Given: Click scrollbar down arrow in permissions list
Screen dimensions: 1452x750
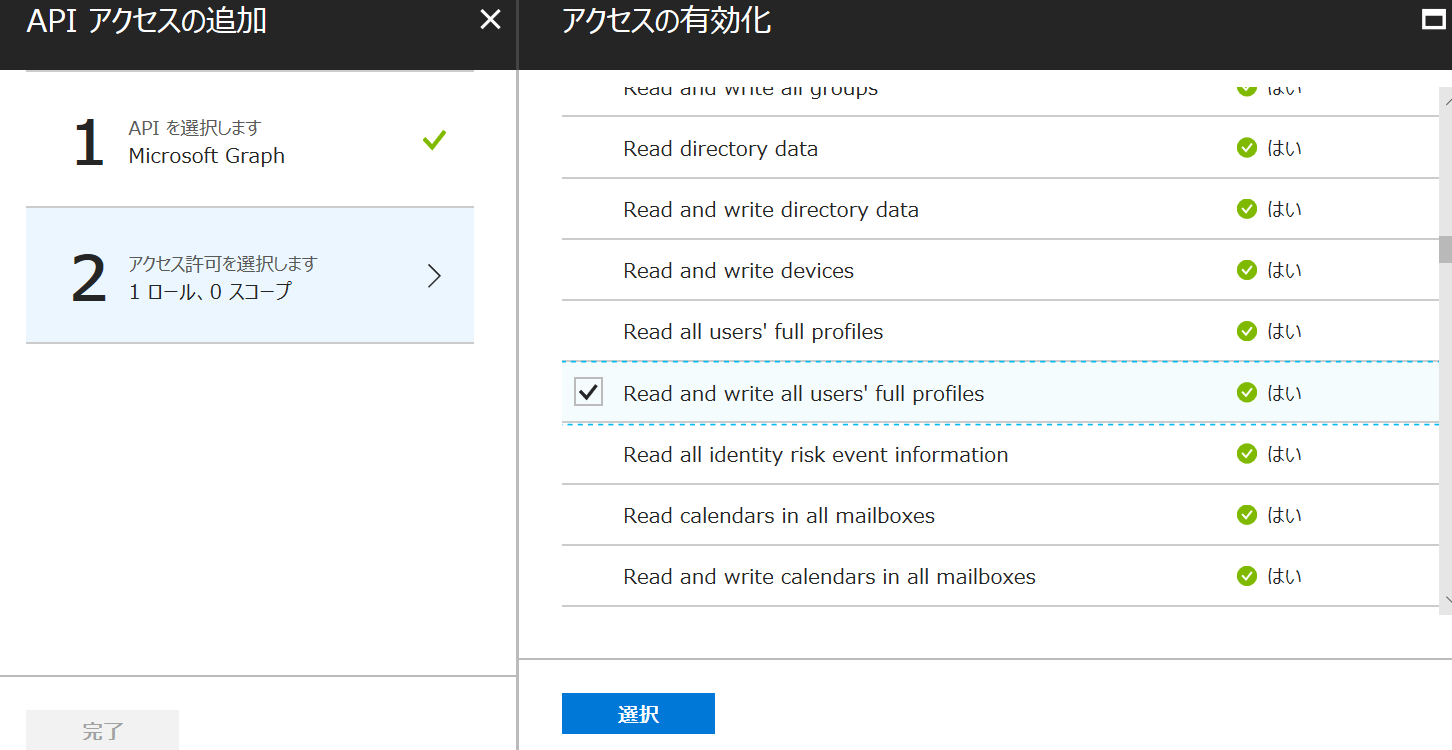Looking at the screenshot, I should pos(1445,600).
